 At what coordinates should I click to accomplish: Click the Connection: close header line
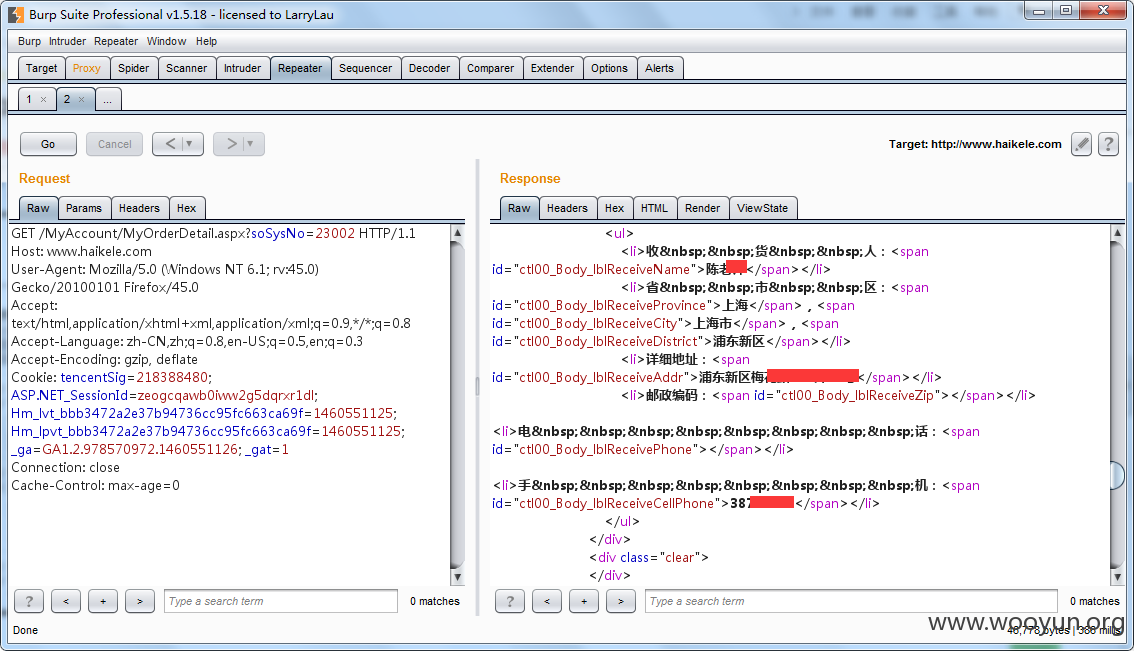pyautogui.click(x=65, y=467)
